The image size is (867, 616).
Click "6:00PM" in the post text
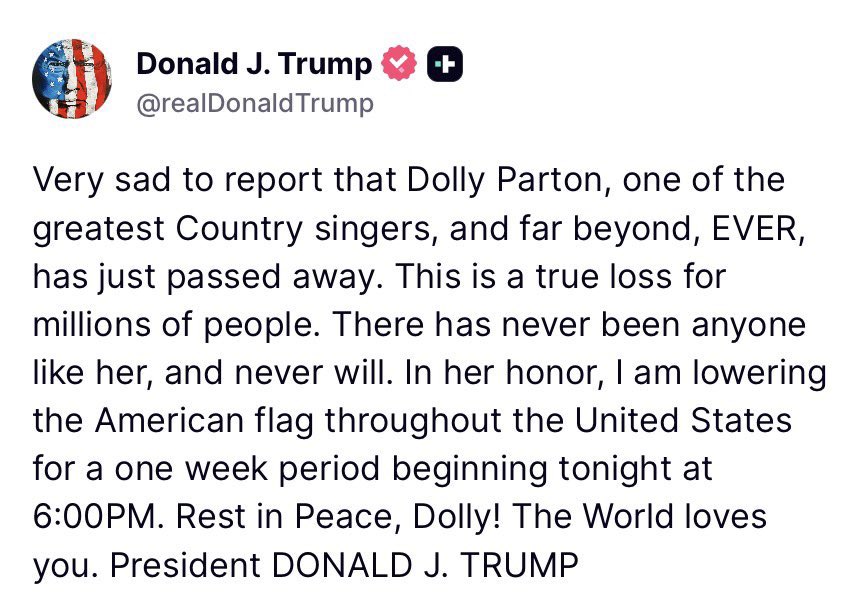click(x=98, y=516)
